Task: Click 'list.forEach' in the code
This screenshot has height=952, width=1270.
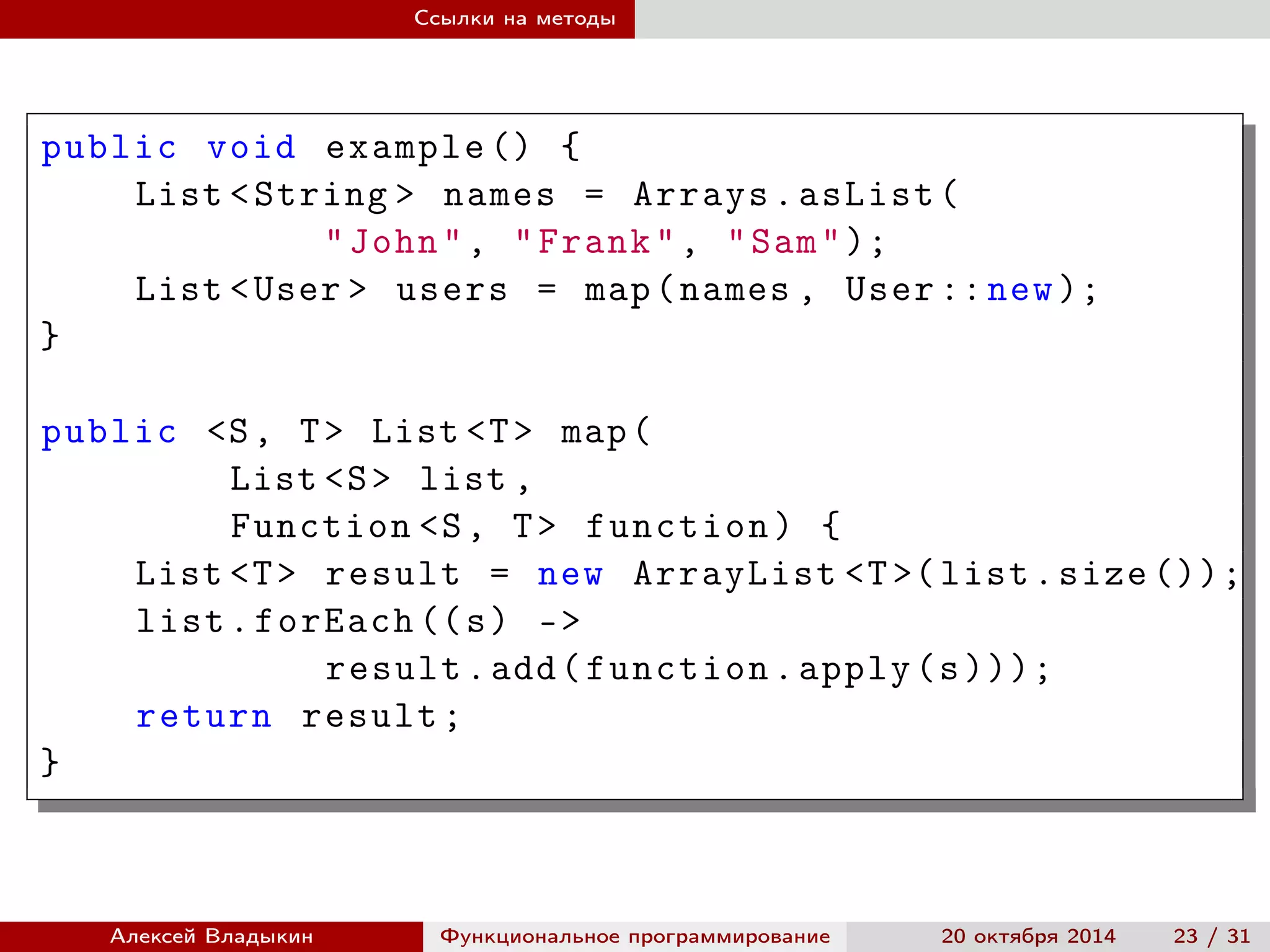Action: (x=274, y=622)
